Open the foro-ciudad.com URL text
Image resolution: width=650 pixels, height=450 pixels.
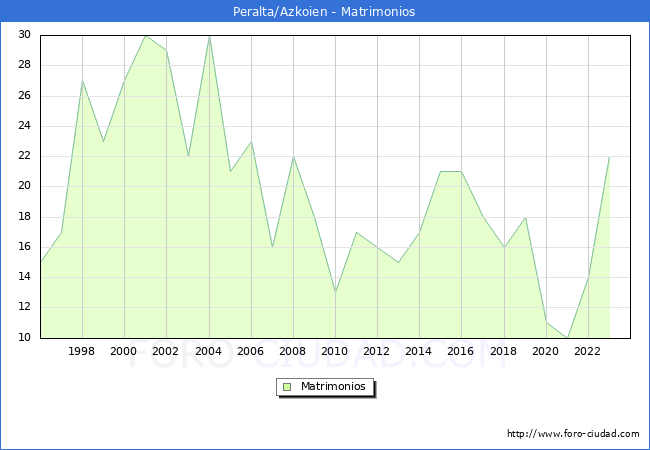573,434
